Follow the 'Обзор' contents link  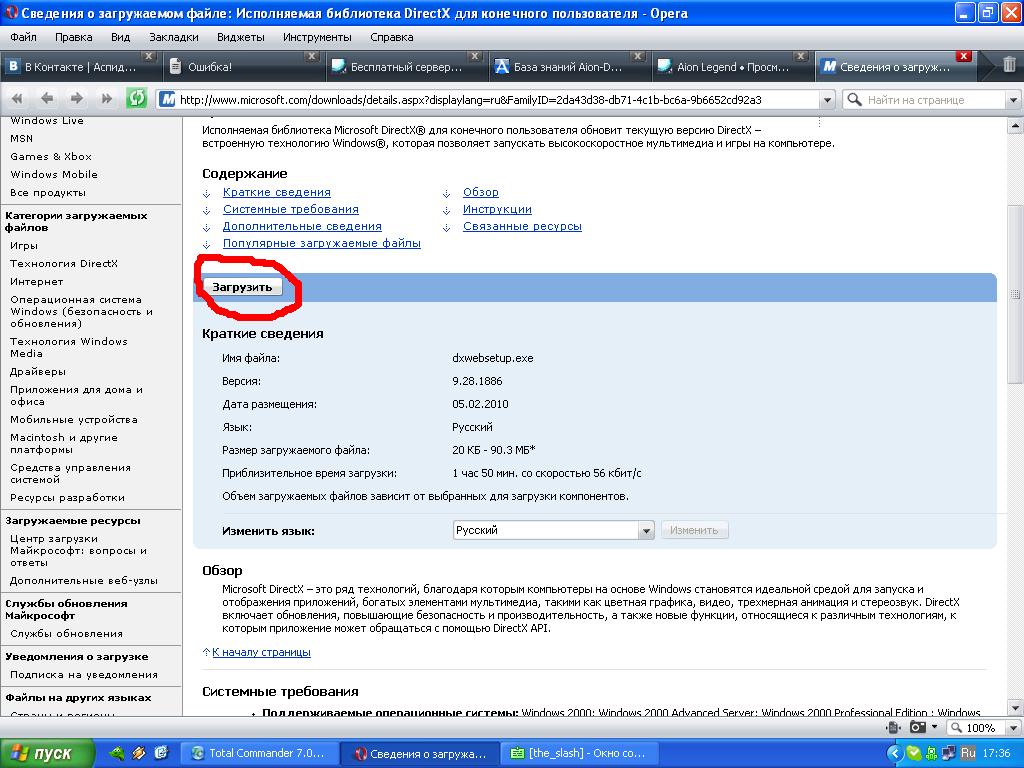point(481,192)
